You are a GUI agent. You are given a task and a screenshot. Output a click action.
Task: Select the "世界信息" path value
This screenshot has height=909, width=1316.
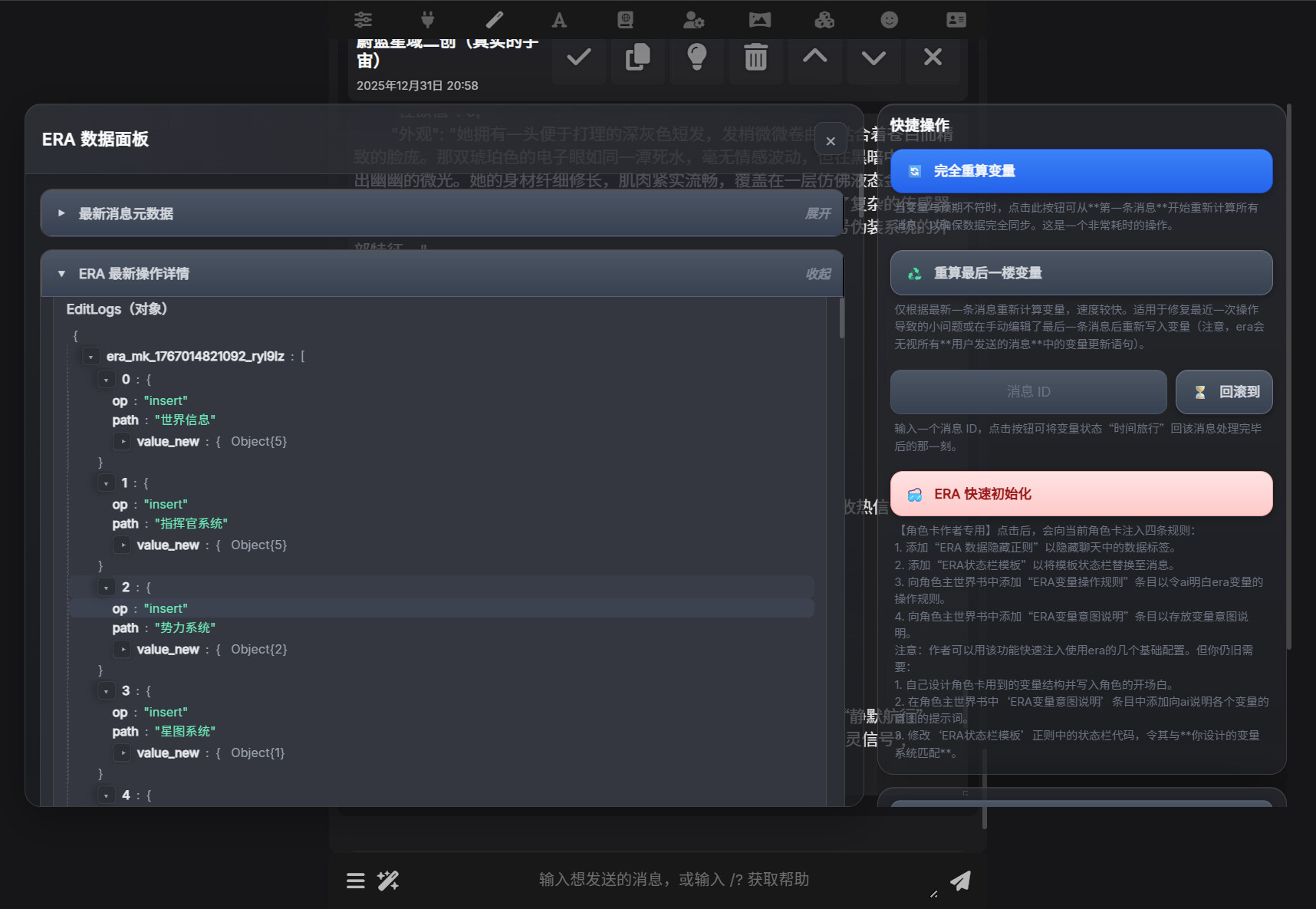pos(185,420)
